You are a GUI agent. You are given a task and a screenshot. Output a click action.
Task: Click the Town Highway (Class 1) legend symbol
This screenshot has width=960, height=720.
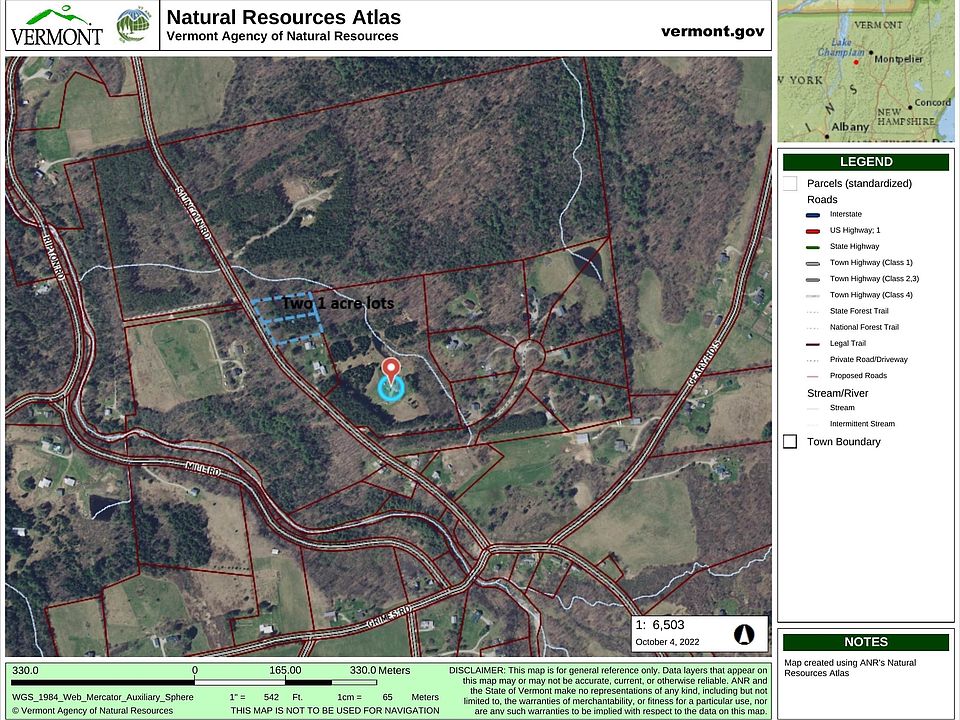[x=811, y=262]
